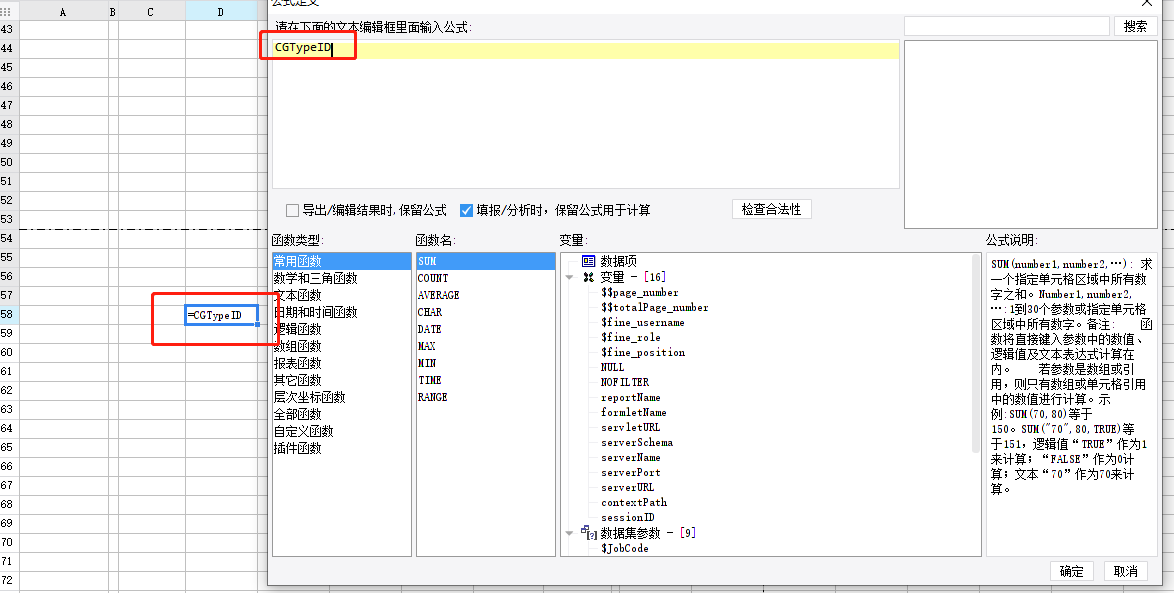Click the formula editor containing CGTypeID
Viewport: 1174px width, 593px height.
[x=586, y=114]
